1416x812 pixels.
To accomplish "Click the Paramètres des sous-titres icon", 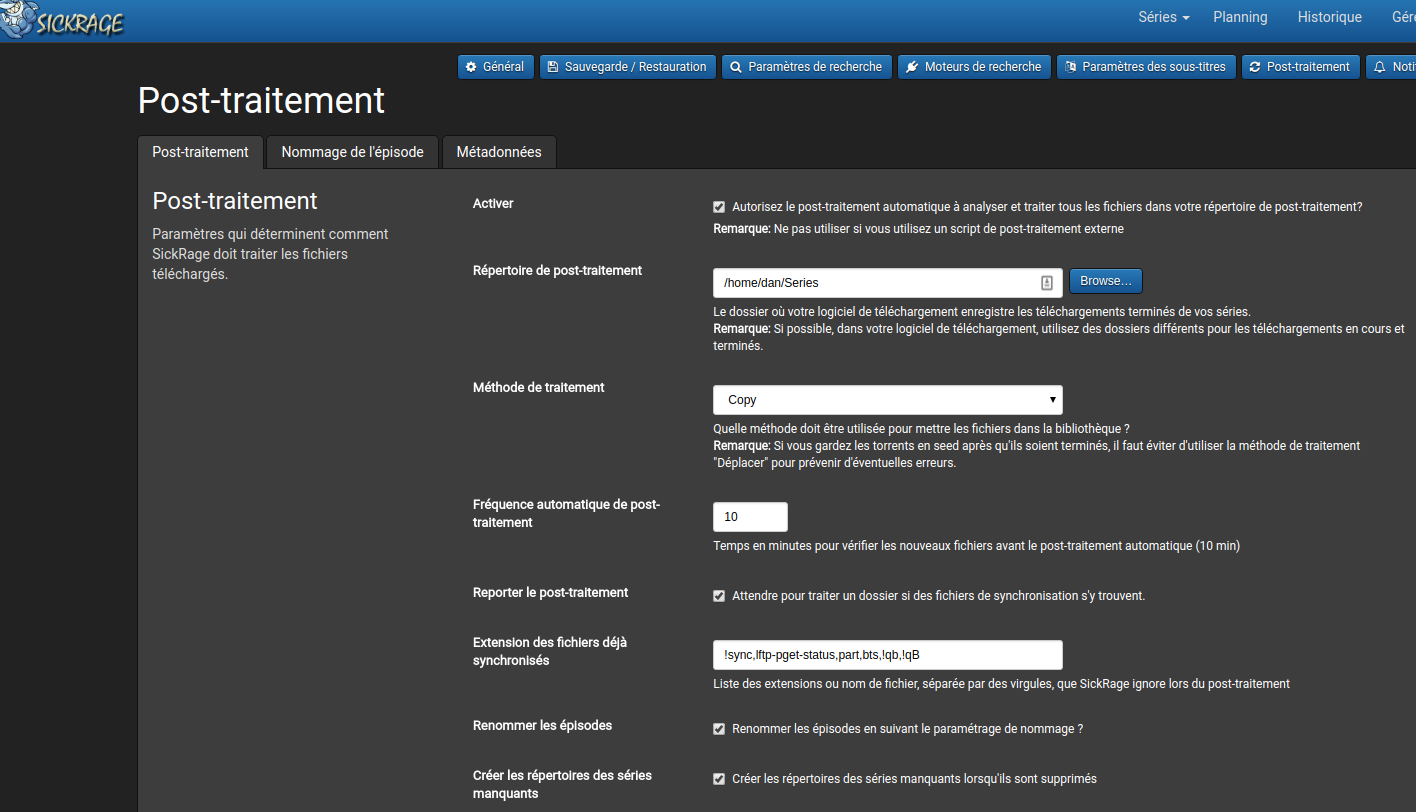I will 1070,67.
